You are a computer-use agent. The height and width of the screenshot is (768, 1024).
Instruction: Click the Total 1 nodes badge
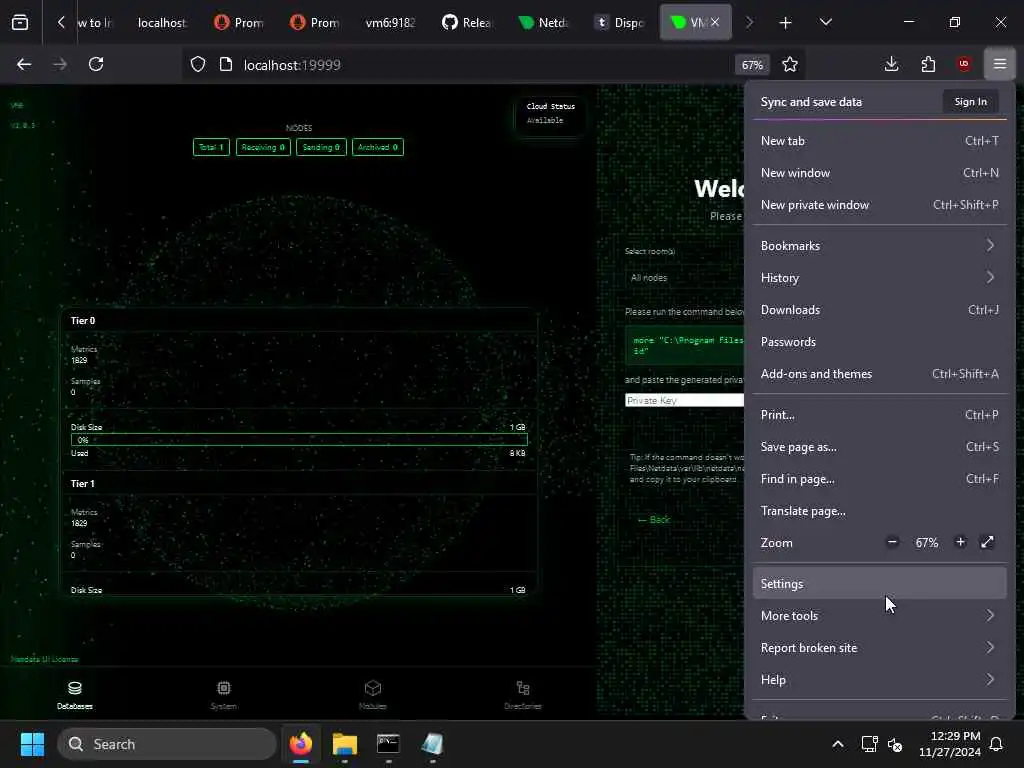pyautogui.click(x=211, y=148)
